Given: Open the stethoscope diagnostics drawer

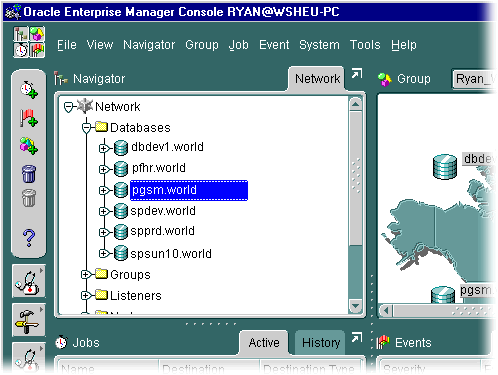Looking at the screenshot, I should [x=29, y=281].
